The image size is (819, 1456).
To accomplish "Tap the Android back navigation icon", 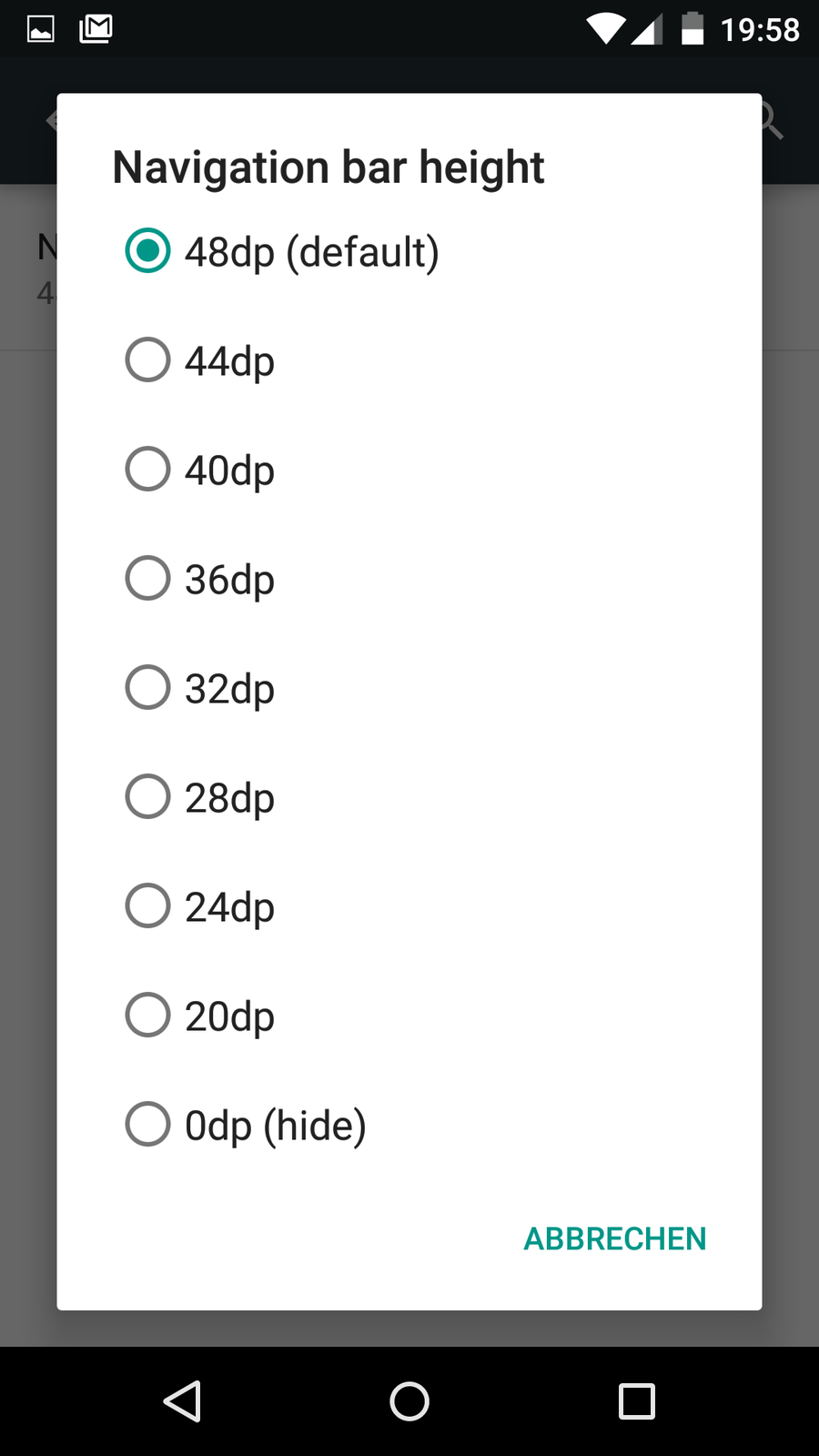I will (x=182, y=1401).
